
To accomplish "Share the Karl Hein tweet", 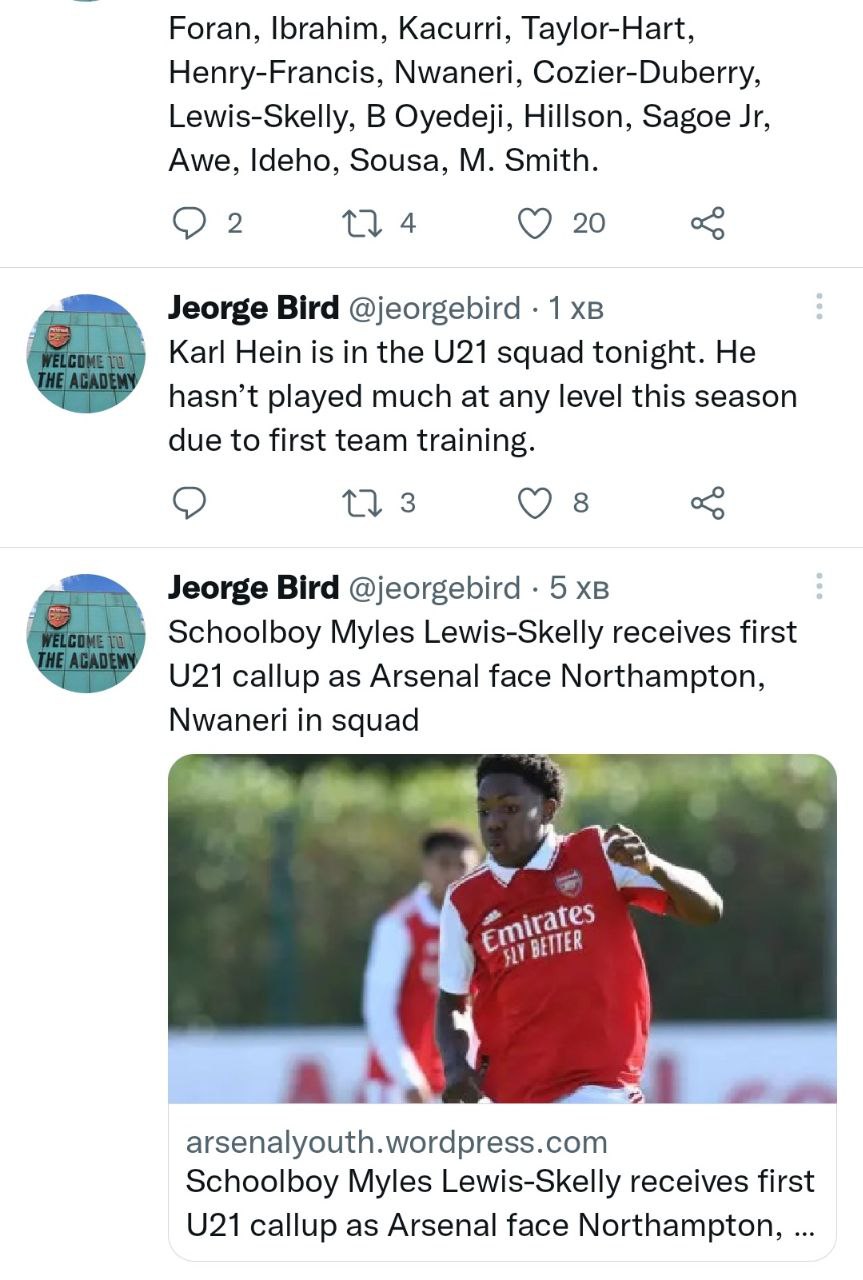I will tap(707, 503).
